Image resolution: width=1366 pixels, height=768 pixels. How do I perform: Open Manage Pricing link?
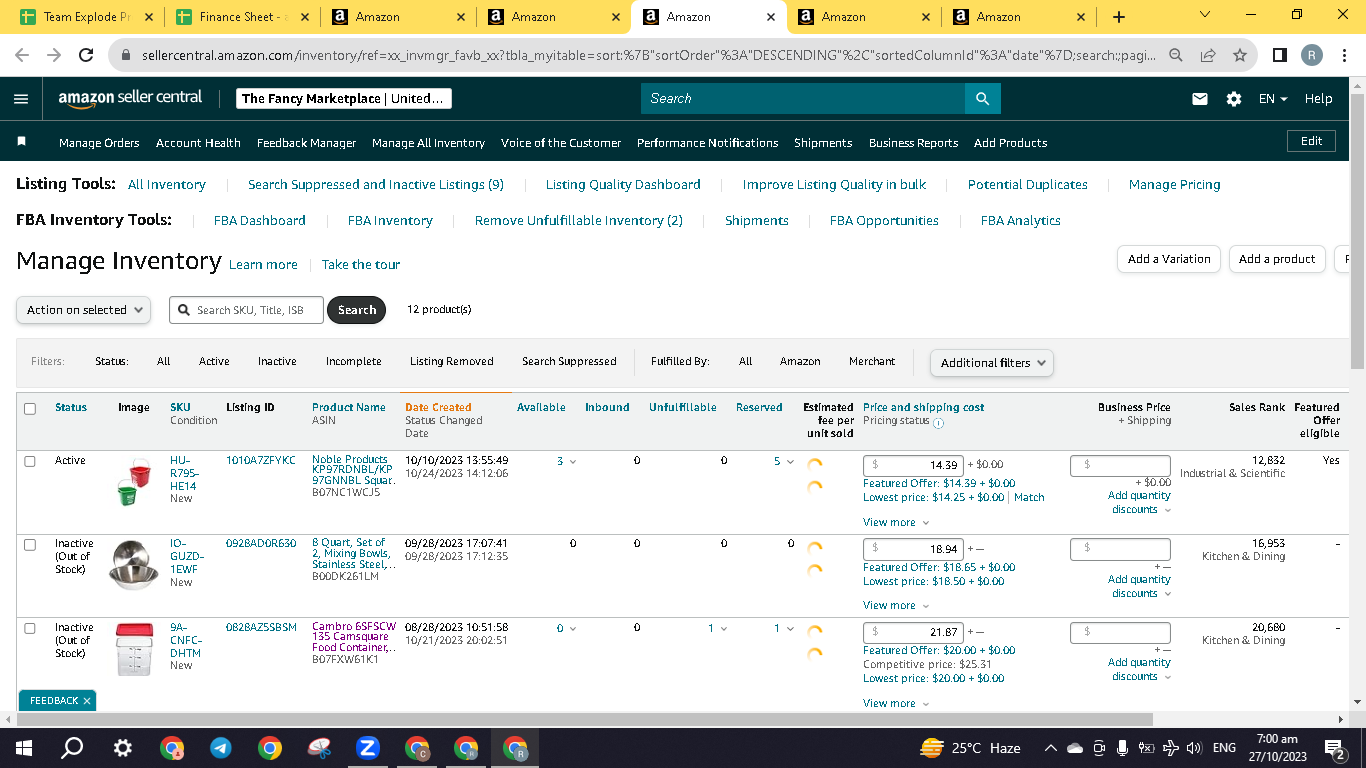[1174, 184]
